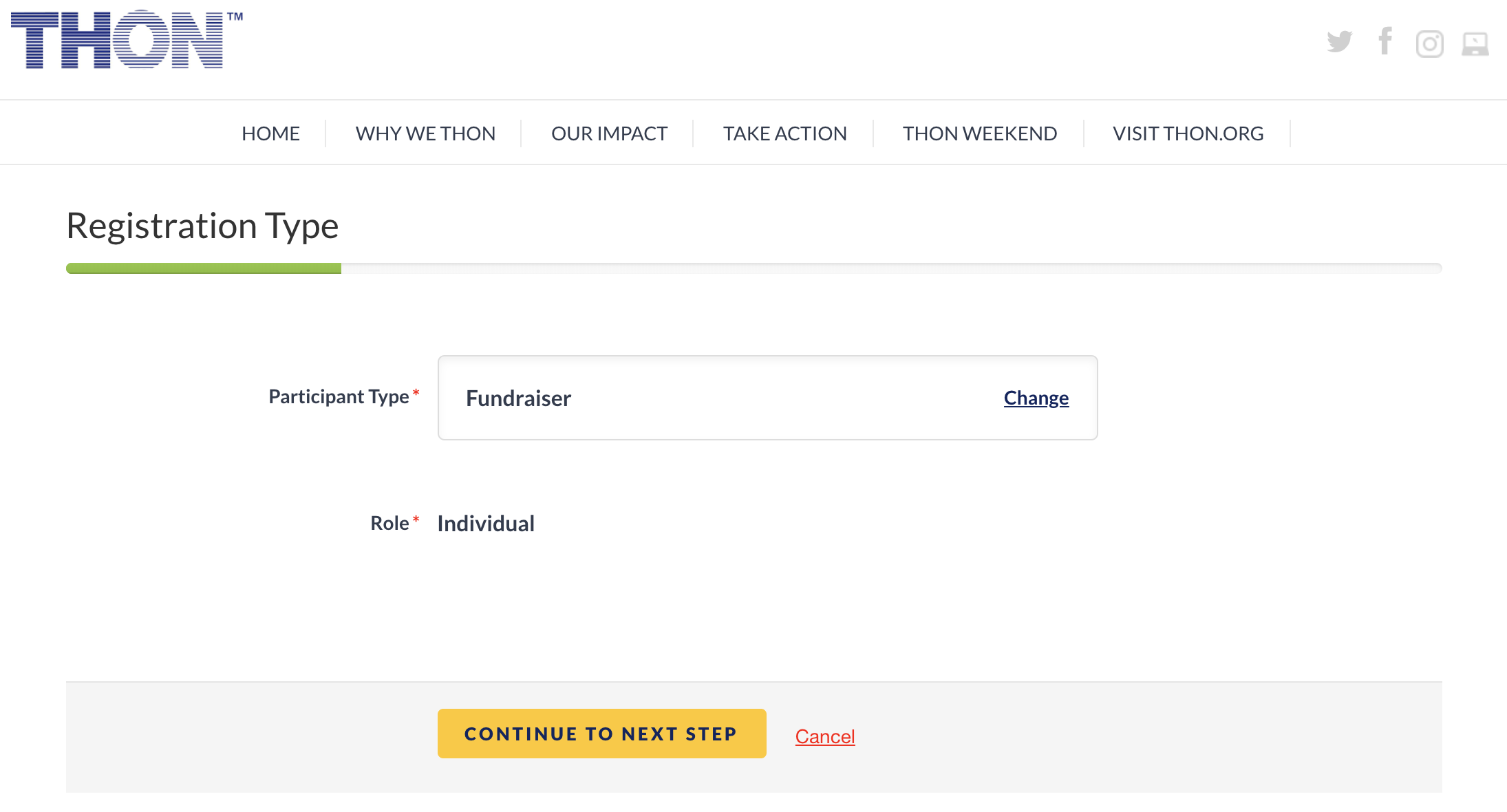The image size is (1507, 812).
Task: Click the Change participant type link
Action: (x=1036, y=398)
